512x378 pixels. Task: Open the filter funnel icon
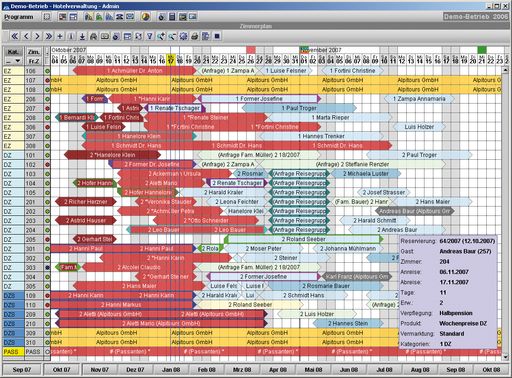pos(150,36)
